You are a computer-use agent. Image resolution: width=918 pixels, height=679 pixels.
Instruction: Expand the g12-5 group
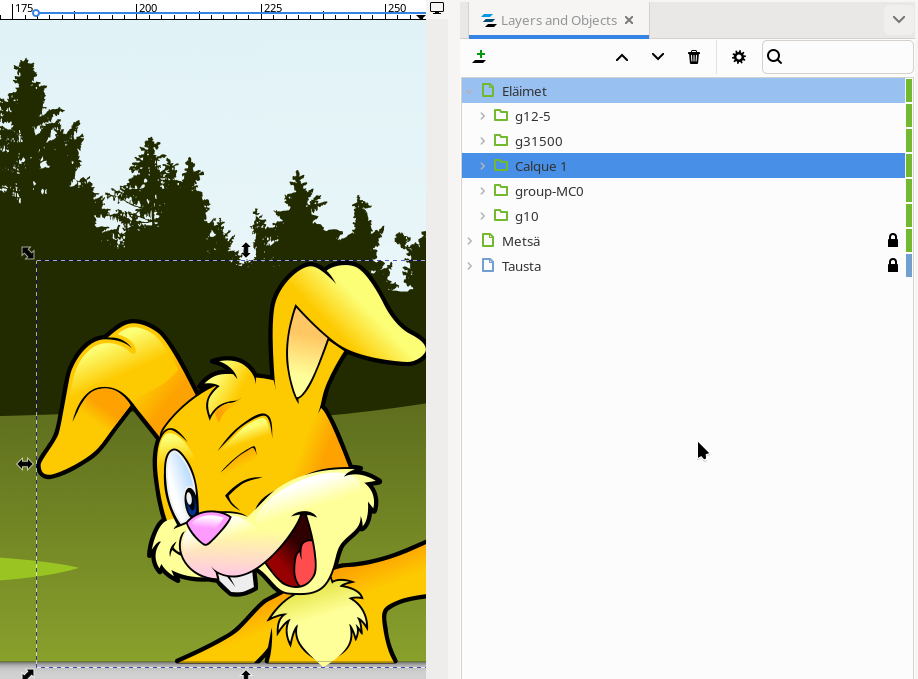tap(482, 116)
